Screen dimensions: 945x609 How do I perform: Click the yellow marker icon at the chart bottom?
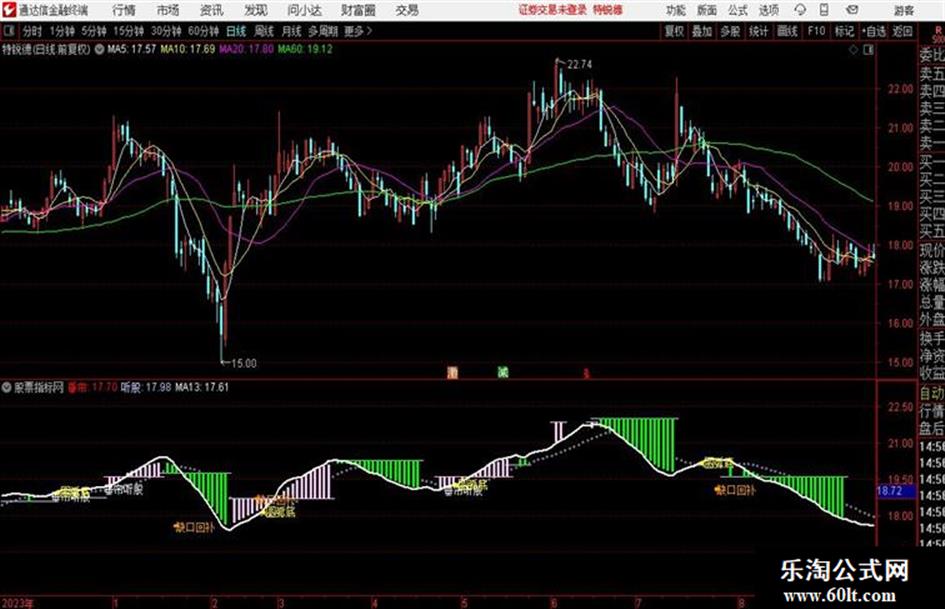click(x=453, y=372)
